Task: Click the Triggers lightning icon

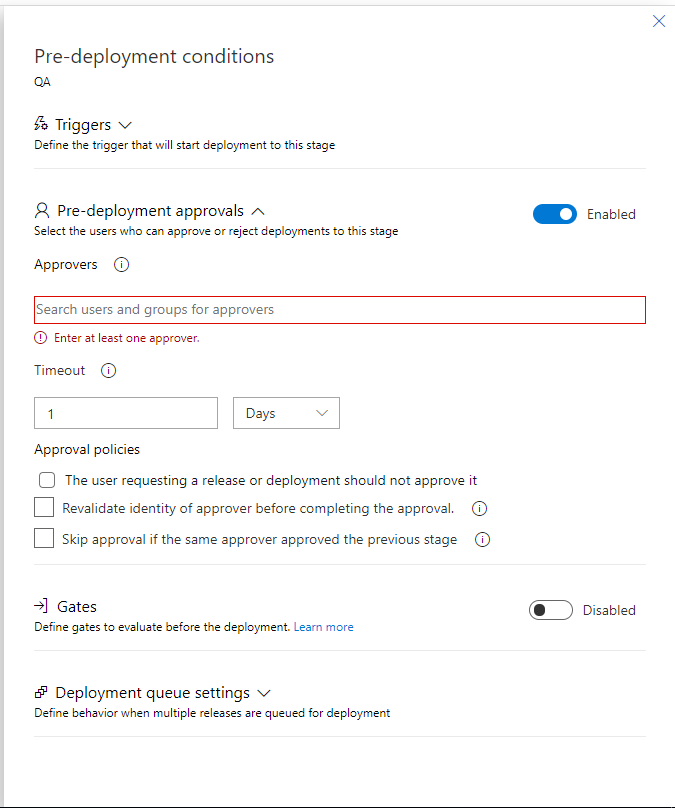Action: (x=41, y=125)
